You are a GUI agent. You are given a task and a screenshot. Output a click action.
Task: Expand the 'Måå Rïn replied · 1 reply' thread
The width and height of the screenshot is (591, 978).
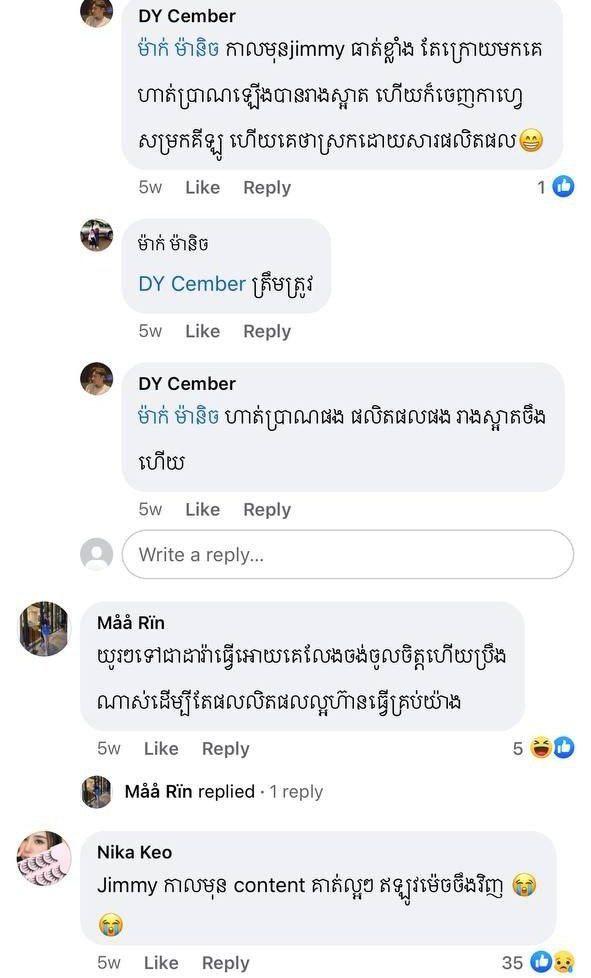224,792
